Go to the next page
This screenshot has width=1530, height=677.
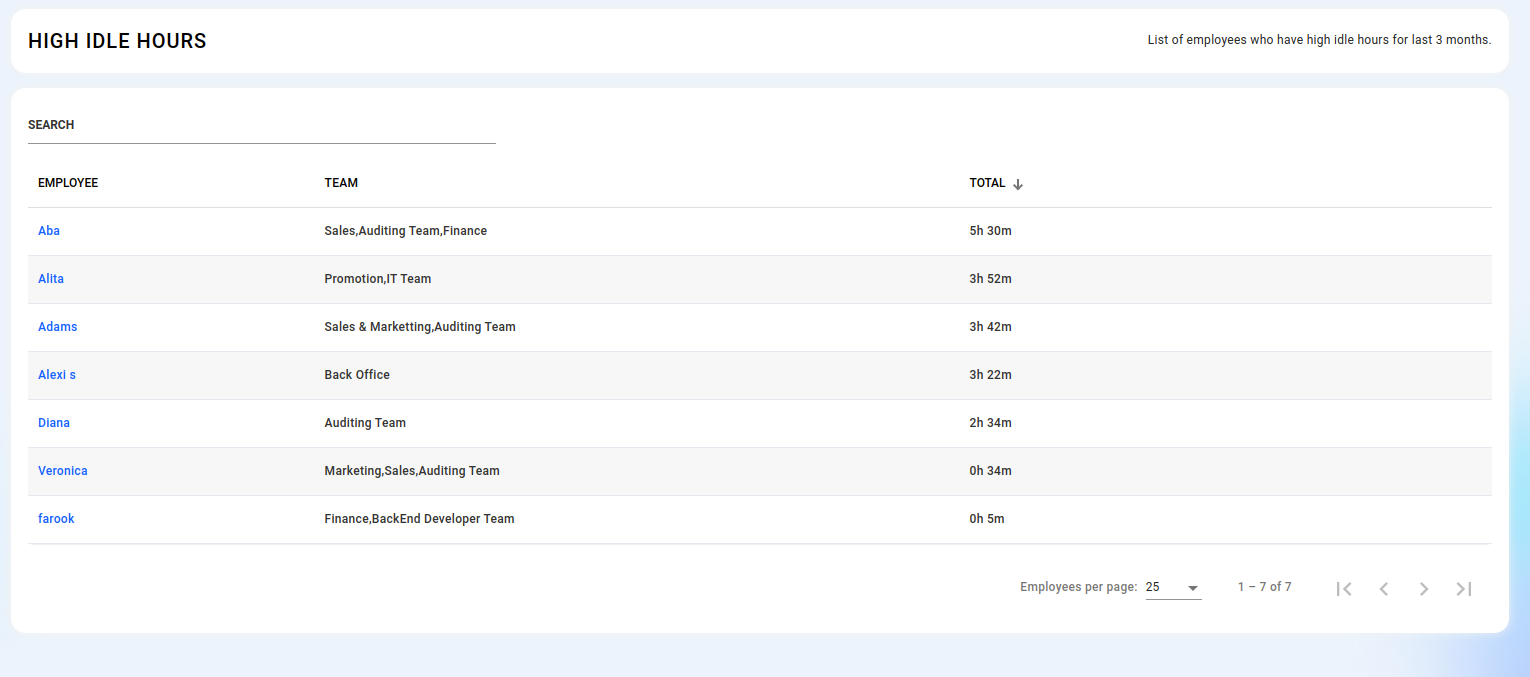point(1424,589)
